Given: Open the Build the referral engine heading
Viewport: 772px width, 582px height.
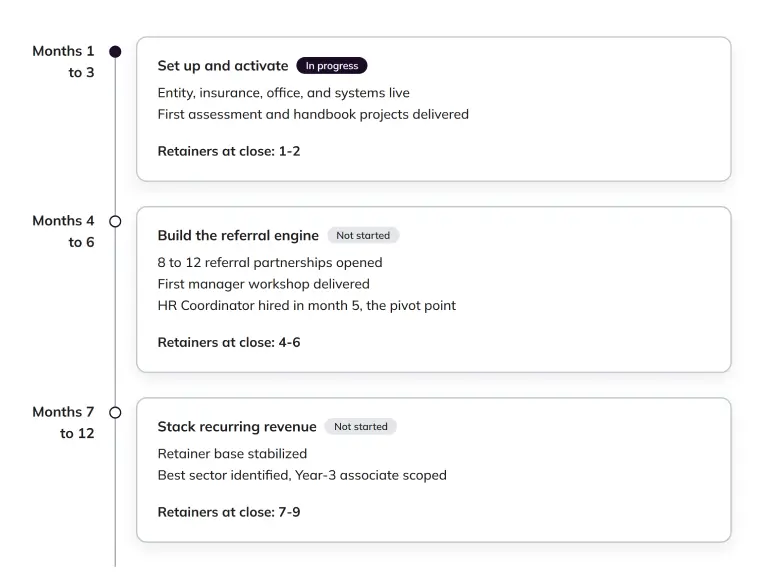Looking at the screenshot, I should [238, 236].
